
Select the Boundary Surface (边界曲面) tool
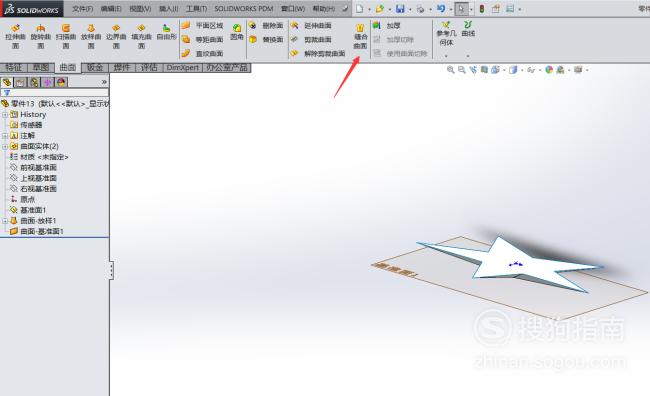116,36
